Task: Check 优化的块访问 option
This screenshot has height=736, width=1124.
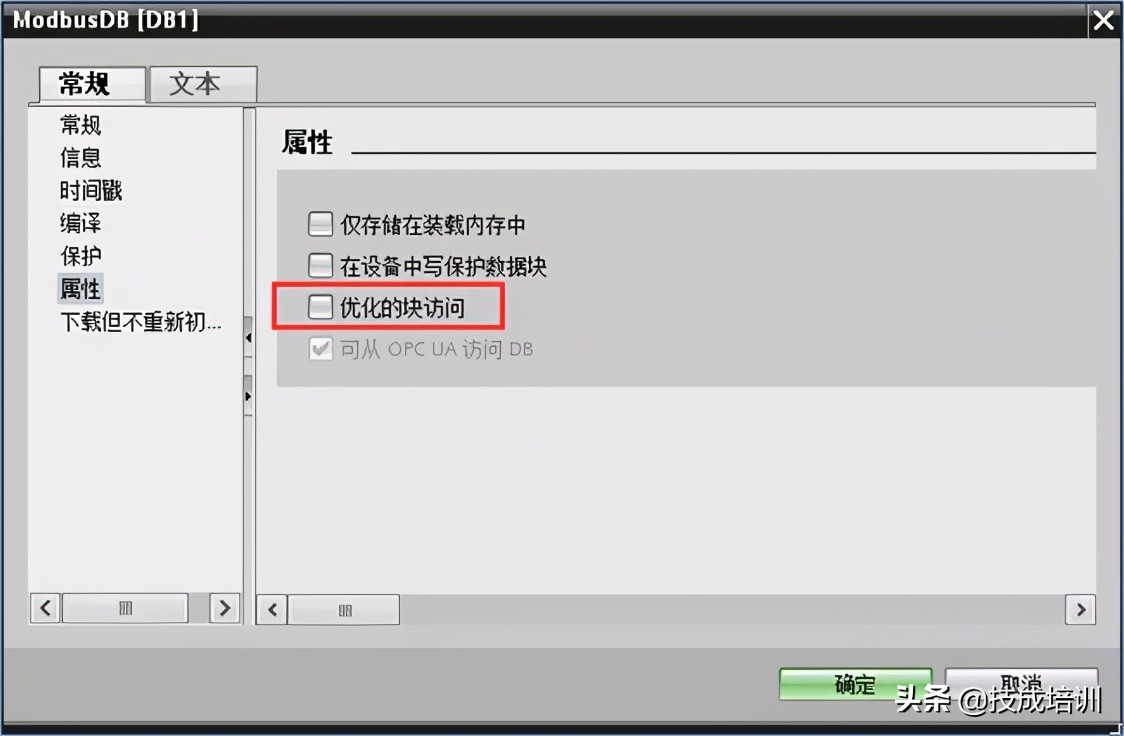Action: 320,307
